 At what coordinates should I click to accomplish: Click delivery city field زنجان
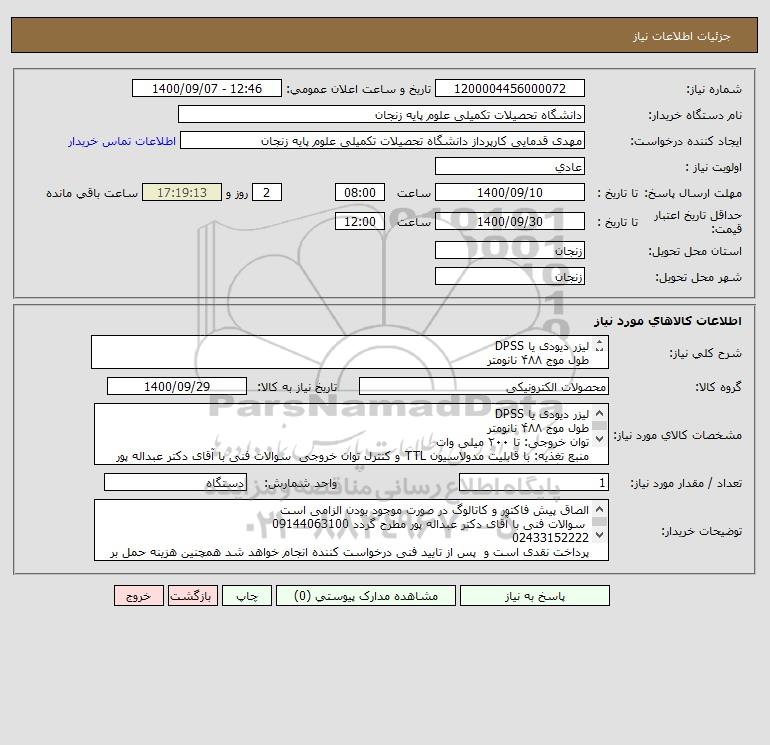click(510, 276)
